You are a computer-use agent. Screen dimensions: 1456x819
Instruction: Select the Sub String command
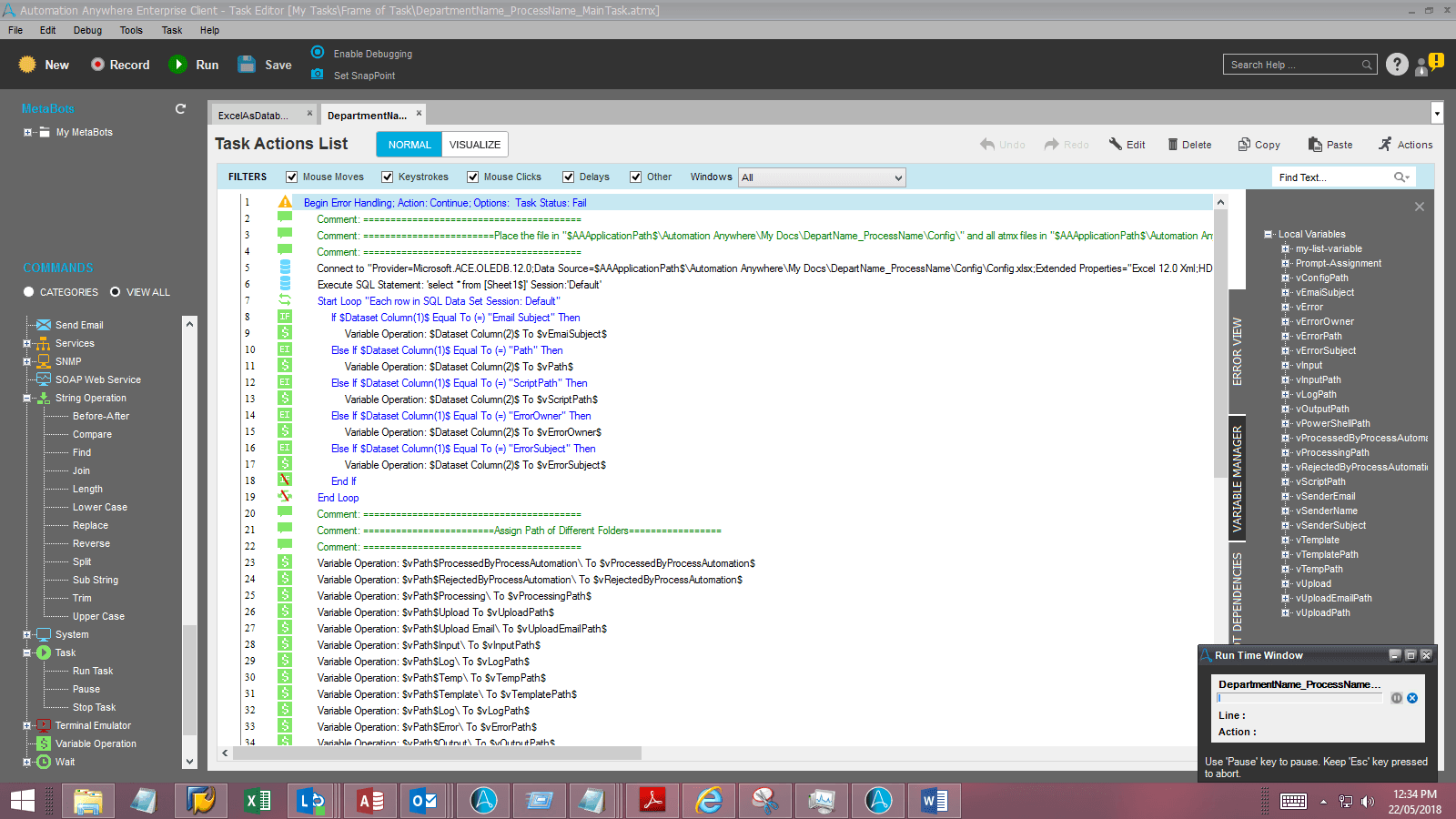tap(96, 580)
